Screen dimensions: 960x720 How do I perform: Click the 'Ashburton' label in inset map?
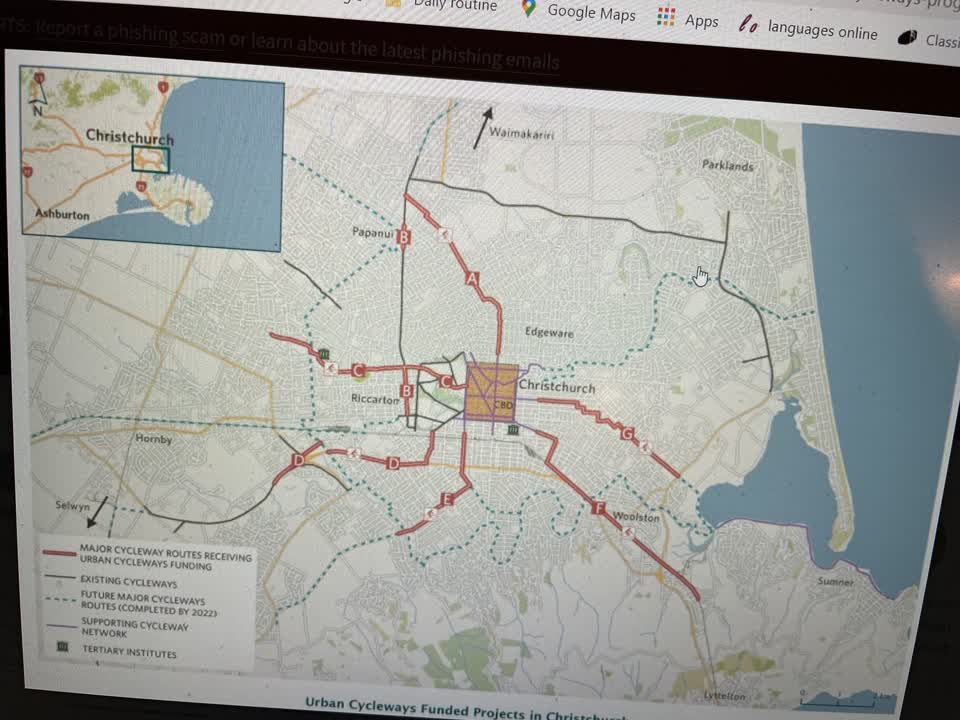[62, 214]
